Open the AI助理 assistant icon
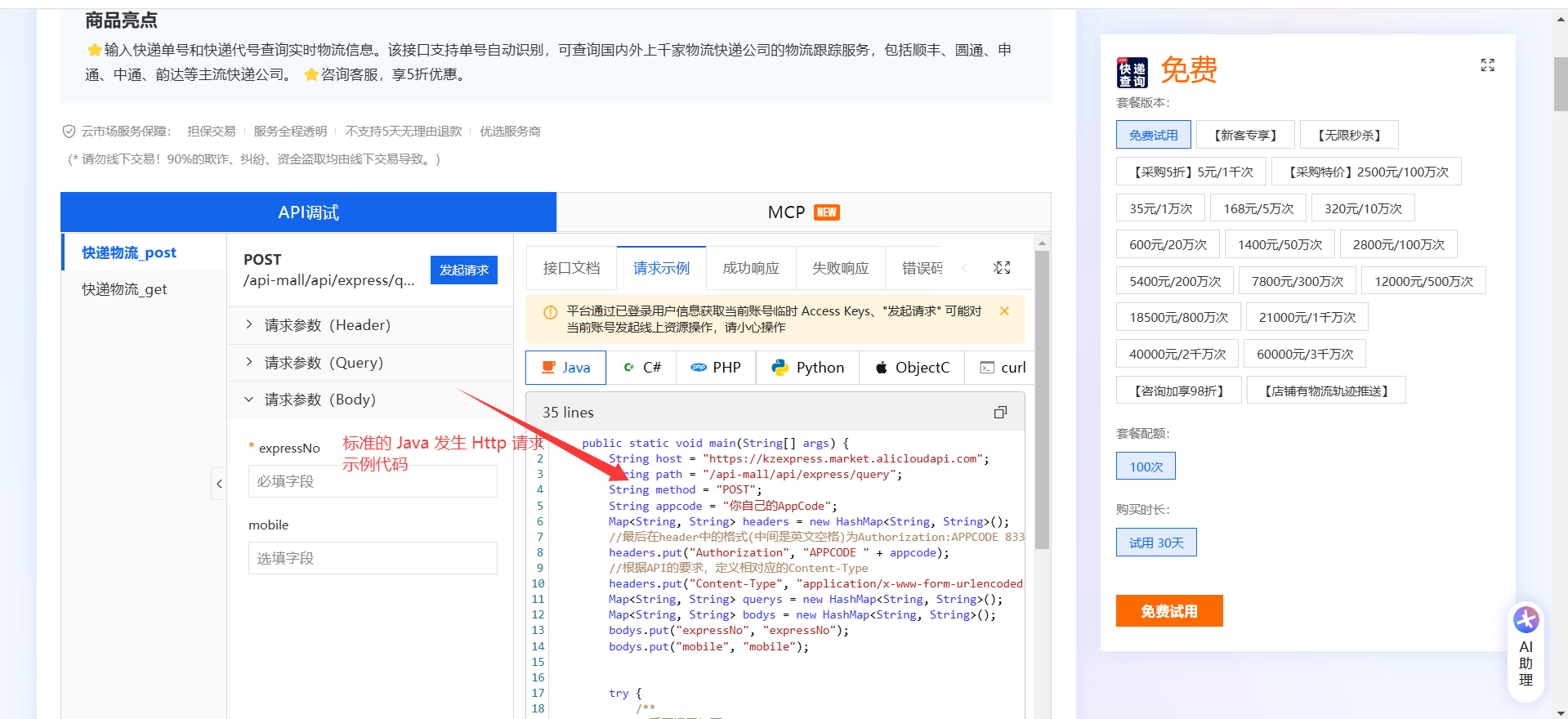This screenshot has height=719, width=1568. click(x=1526, y=620)
